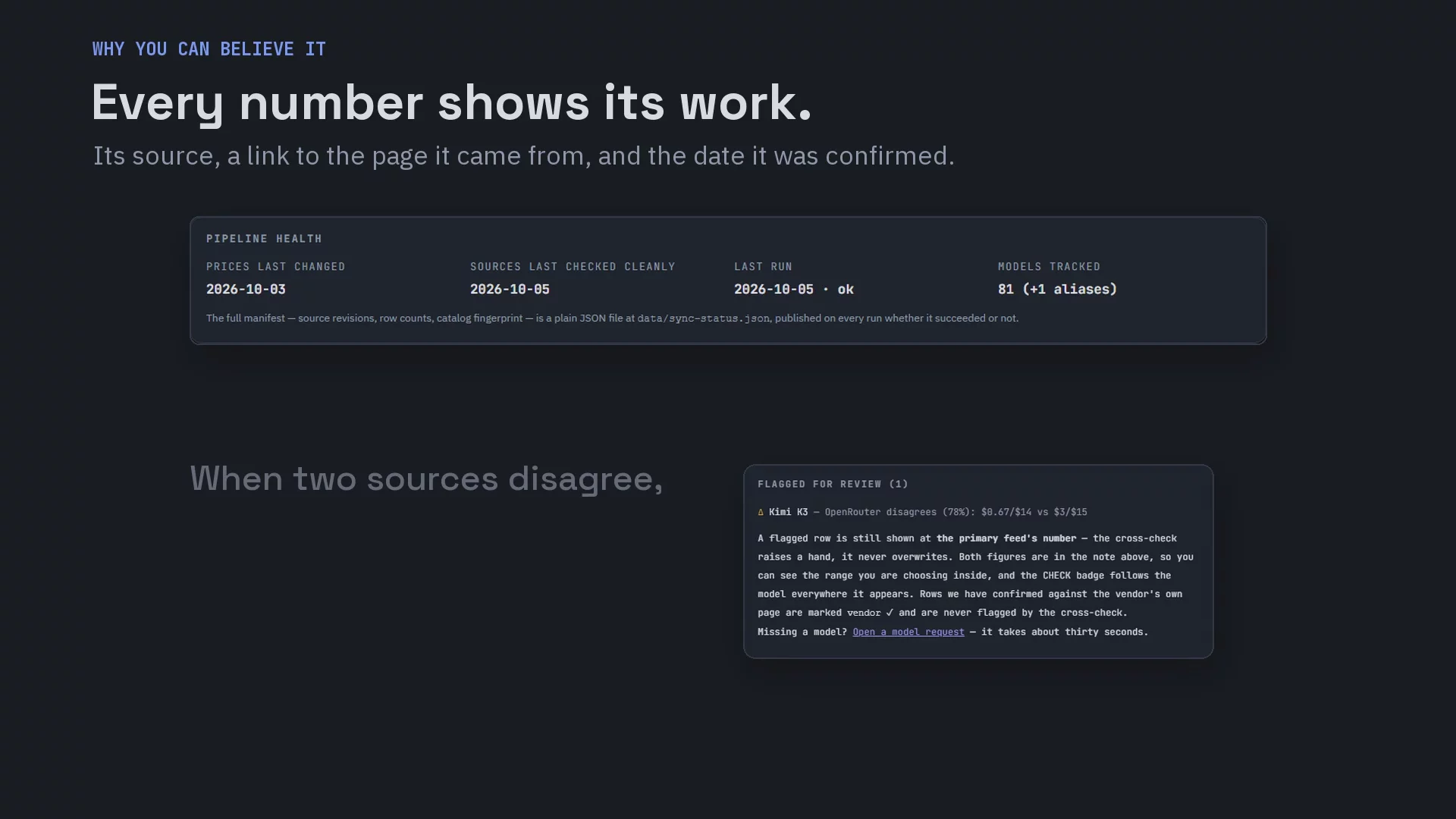
Task: Select prices last changed date 2026-10-03
Action: click(246, 289)
